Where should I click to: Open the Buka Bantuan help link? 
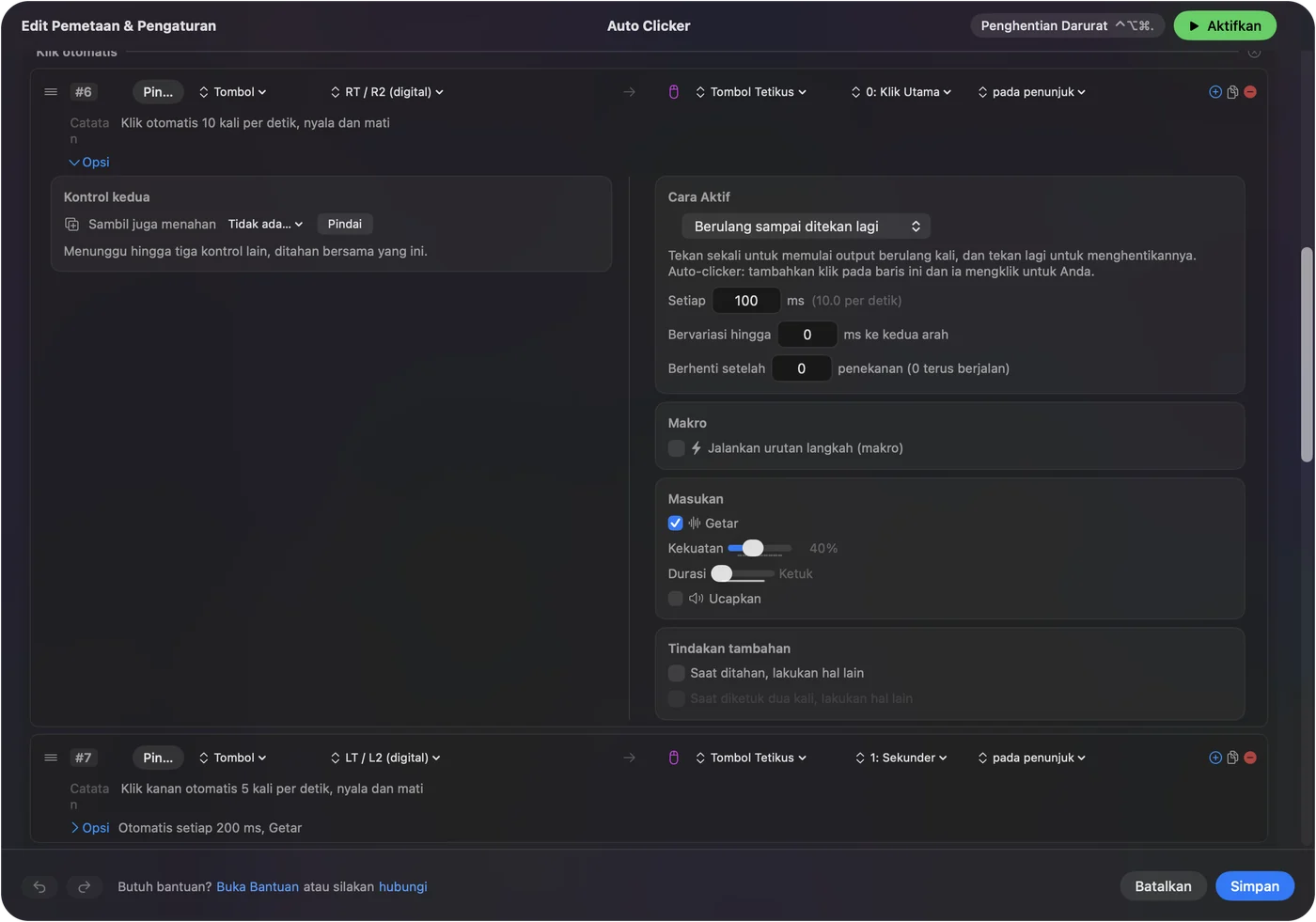(258, 886)
